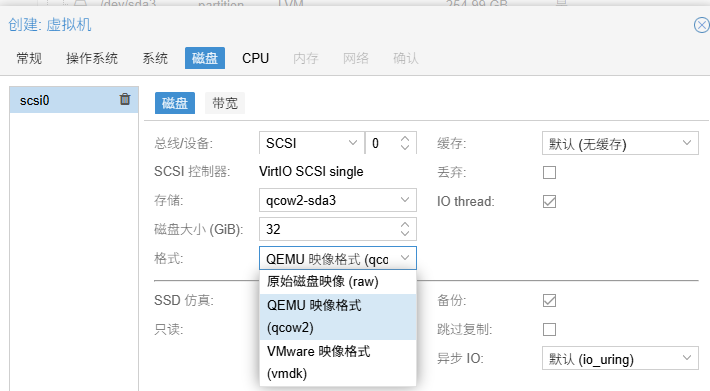Go to the 系统 tab
The height and width of the screenshot is (391, 710).
pyautogui.click(x=155, y=58)
